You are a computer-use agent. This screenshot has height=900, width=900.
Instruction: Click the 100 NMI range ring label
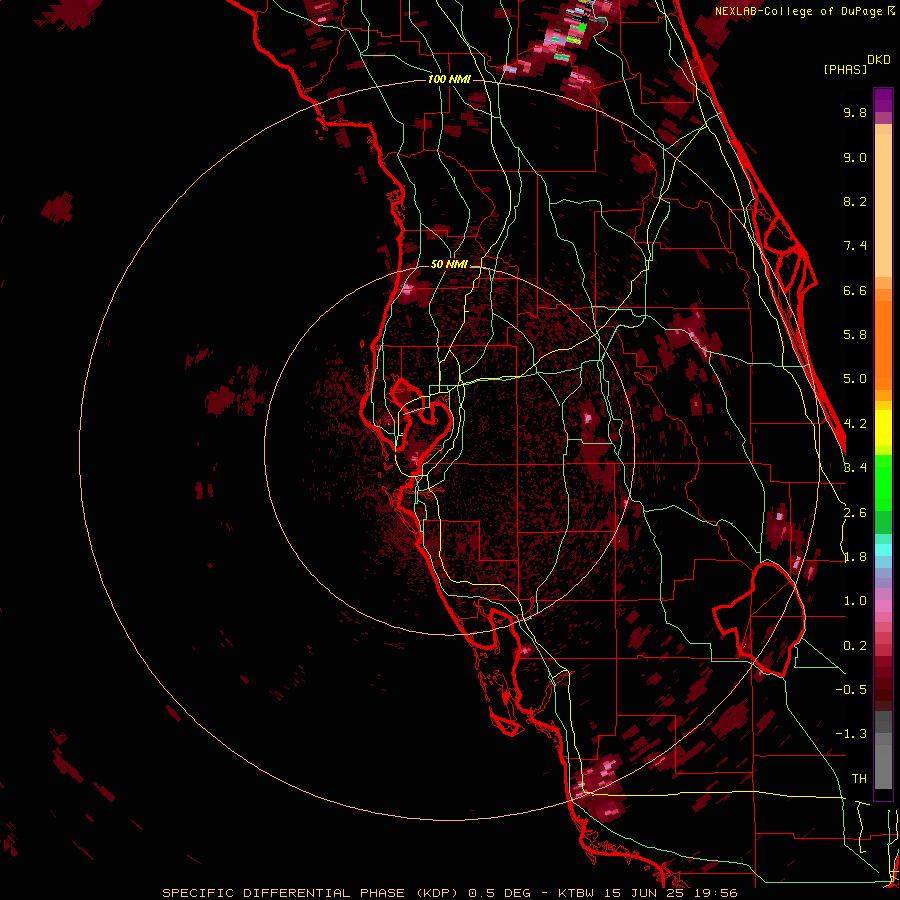(x=449, y=79)
